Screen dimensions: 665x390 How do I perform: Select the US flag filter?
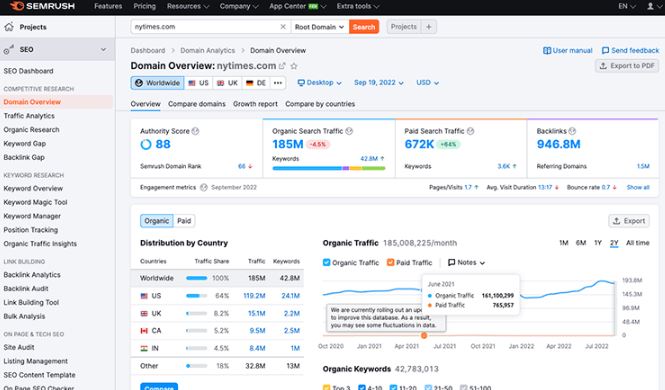tap(198, 83)
